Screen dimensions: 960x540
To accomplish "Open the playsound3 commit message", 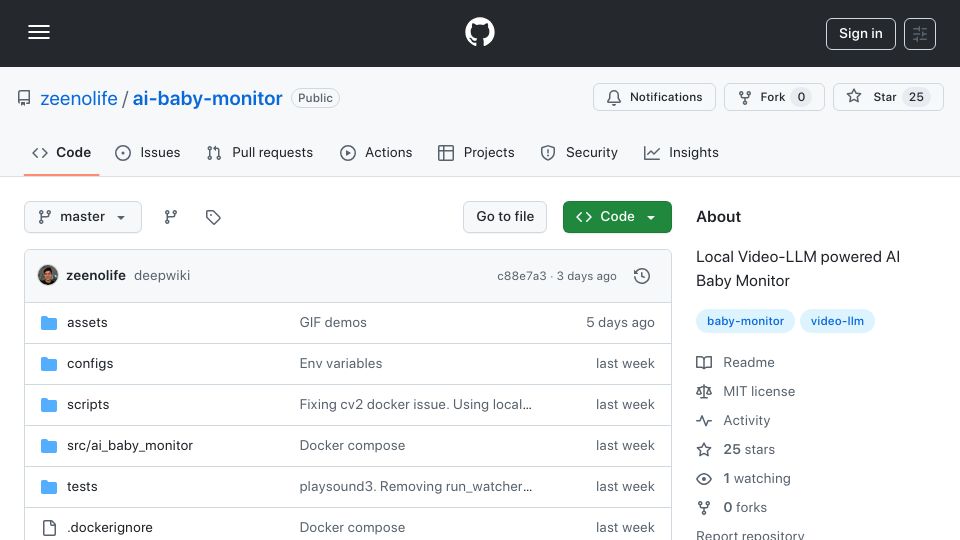I will pyautogui.click(x=416, y=487).
